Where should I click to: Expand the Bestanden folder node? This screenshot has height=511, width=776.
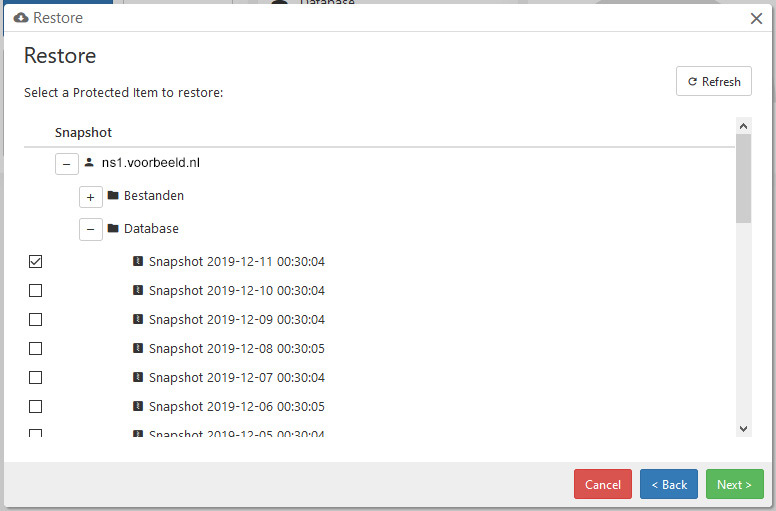91,197
